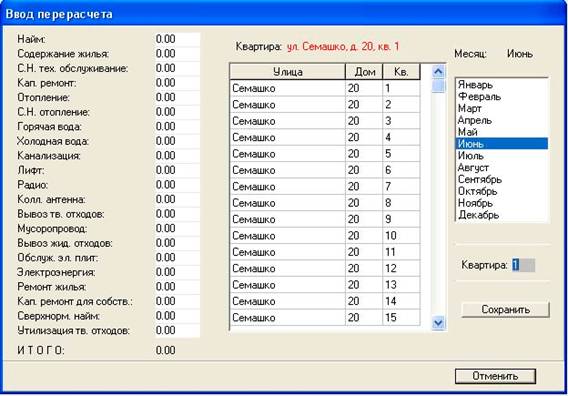
Task: Click the Сохранить button
Action: pos(505,309)
